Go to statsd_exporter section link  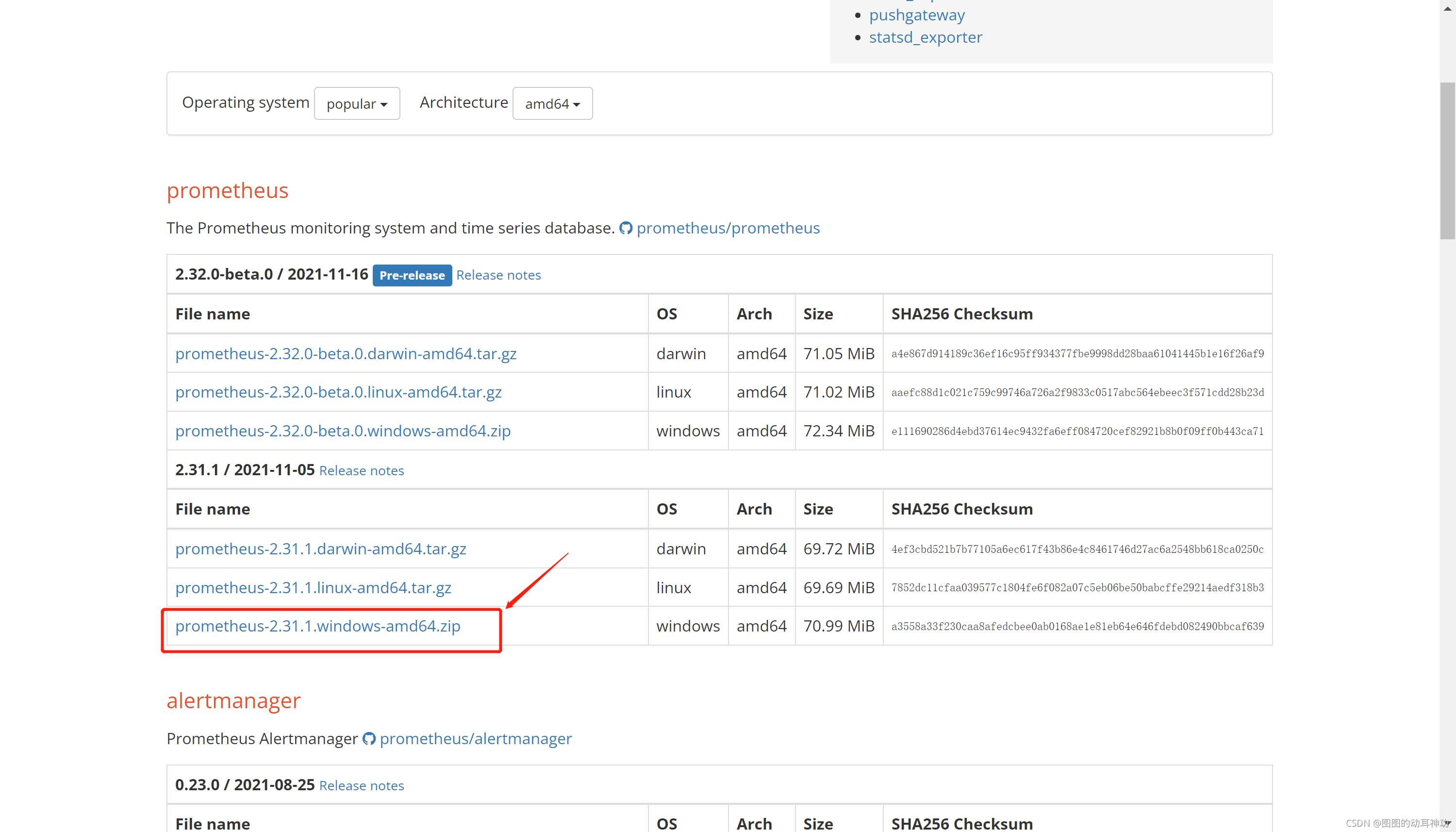926,37
